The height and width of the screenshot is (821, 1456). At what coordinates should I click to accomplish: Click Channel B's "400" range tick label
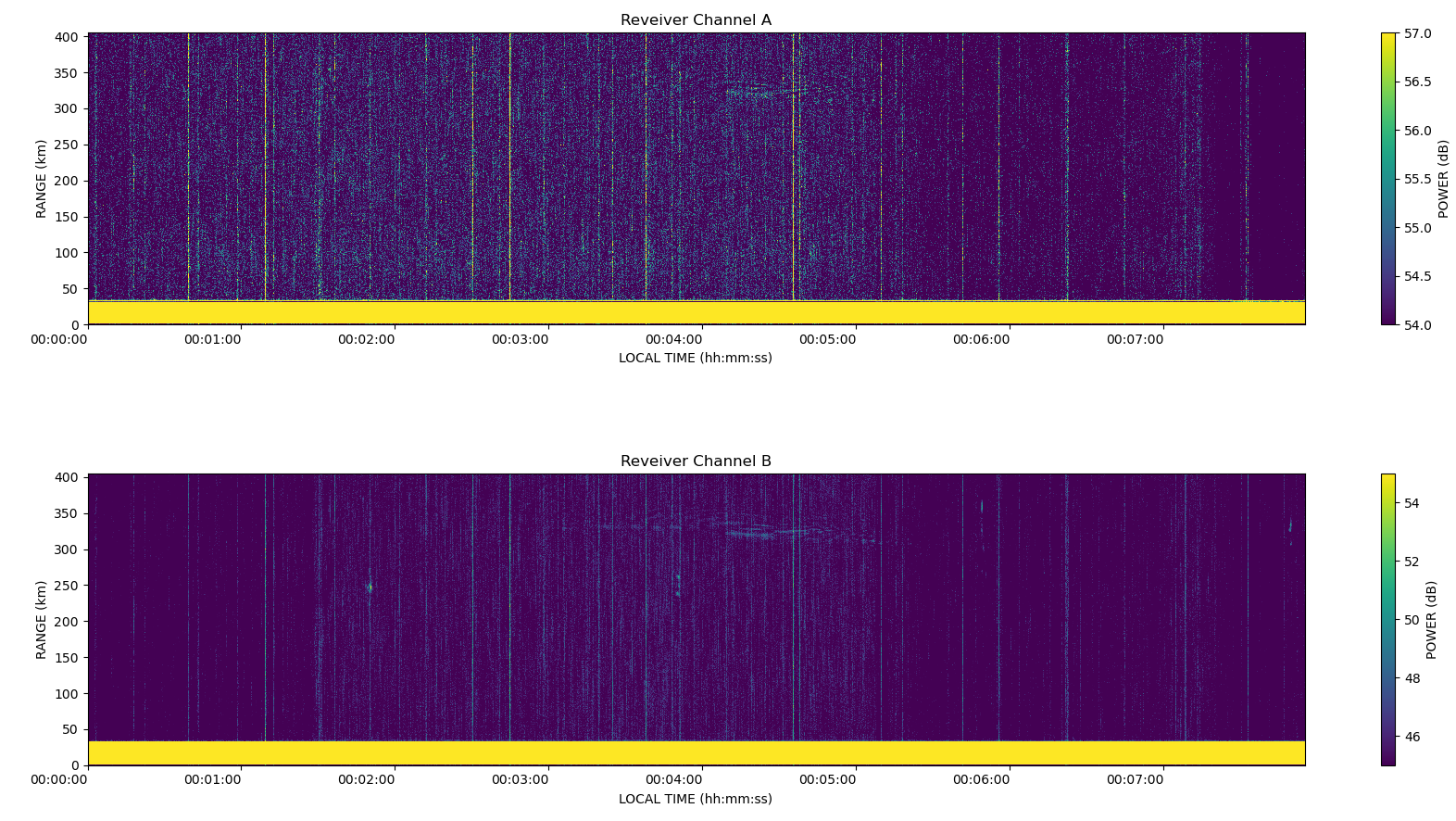[67, 478]
